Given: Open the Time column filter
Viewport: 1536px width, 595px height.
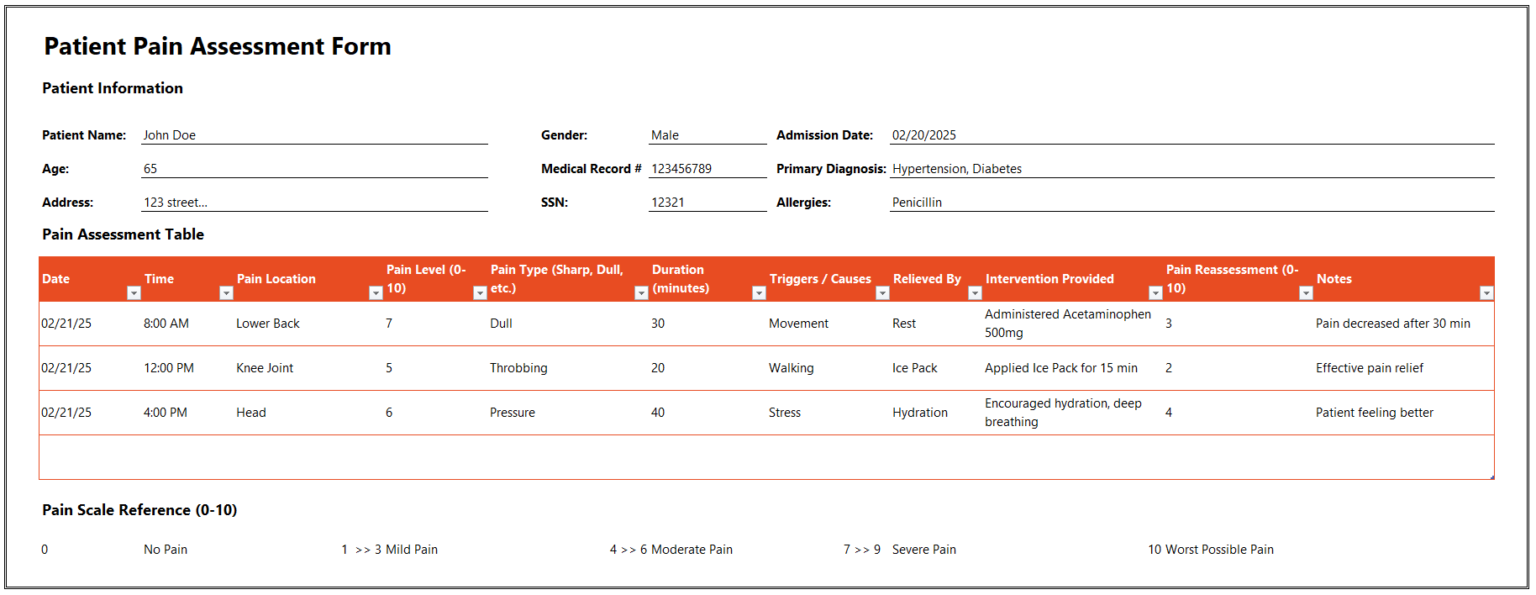Looking at the screenshot, I should click(x=226, y=293).
